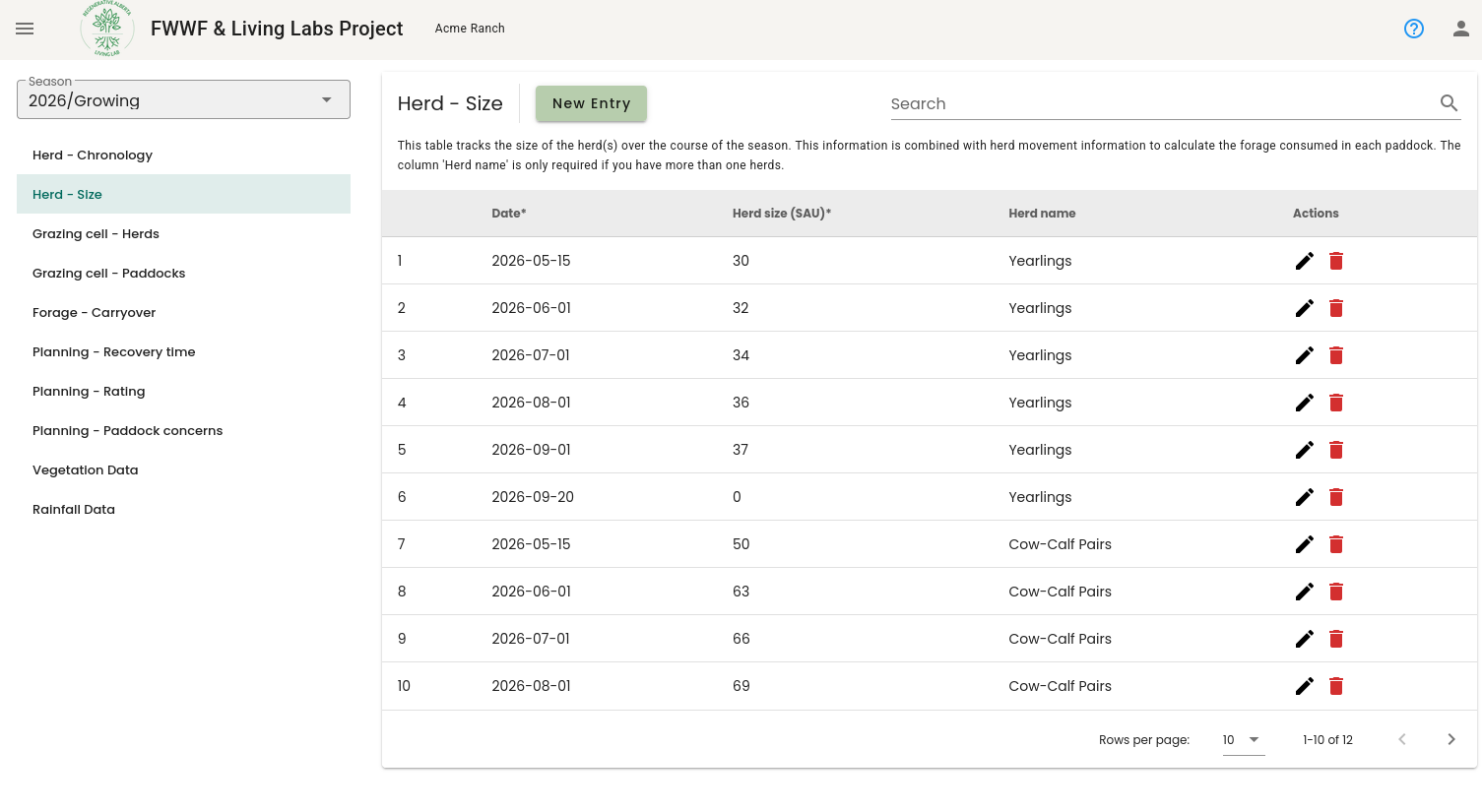Delete row 4 with herd size 36
Image resolution: width=1482 pixels, height=812 pixels.
[x=1336, y=403]
